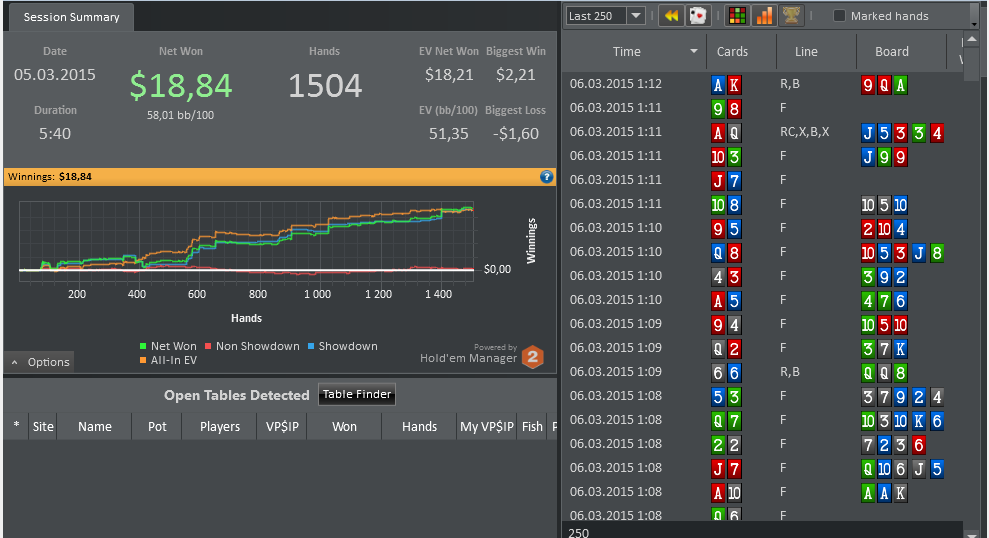Select the hand with cards 10 8
The width and height of the screenshot is (989, 538).
pos(762,204)
